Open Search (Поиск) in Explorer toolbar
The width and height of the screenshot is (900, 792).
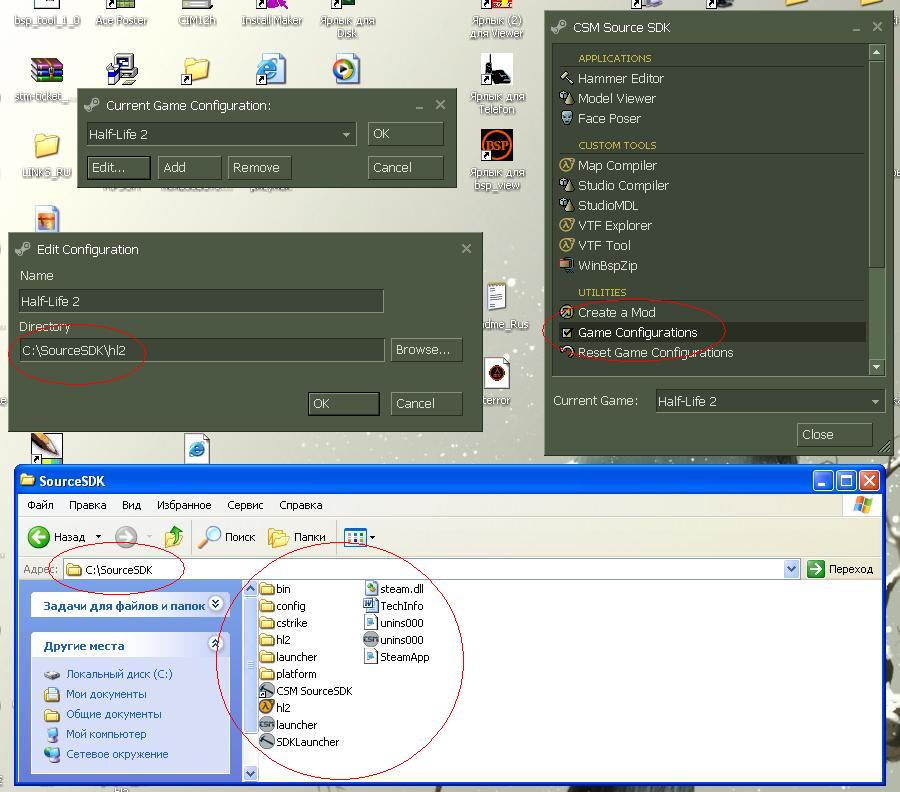click(227, 537)
